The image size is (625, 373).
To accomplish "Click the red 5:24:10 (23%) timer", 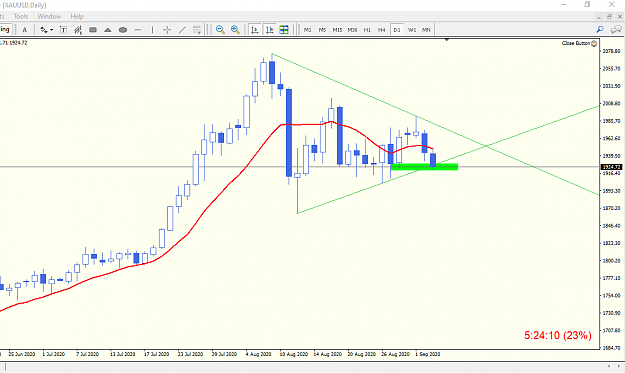I will click(x=558, y=336).
